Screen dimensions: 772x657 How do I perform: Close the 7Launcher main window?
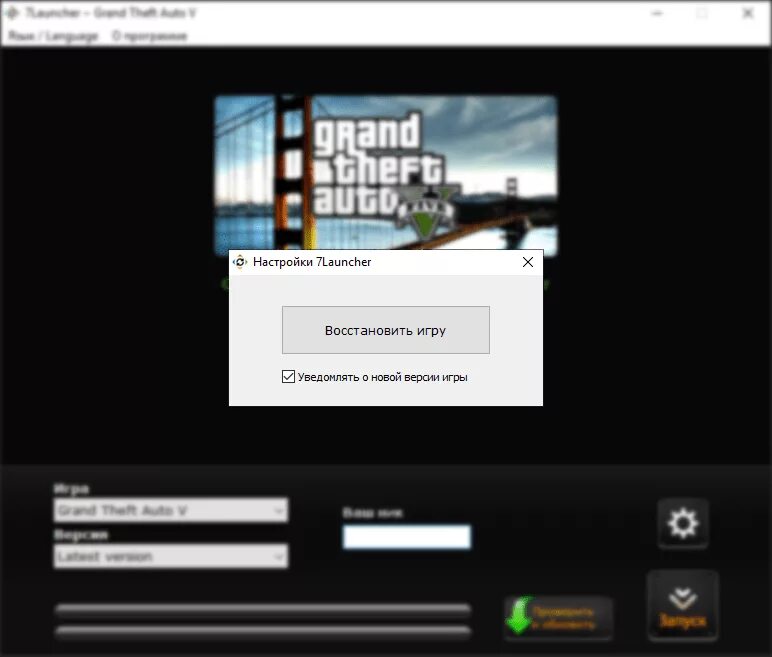(x=748, y=13)
